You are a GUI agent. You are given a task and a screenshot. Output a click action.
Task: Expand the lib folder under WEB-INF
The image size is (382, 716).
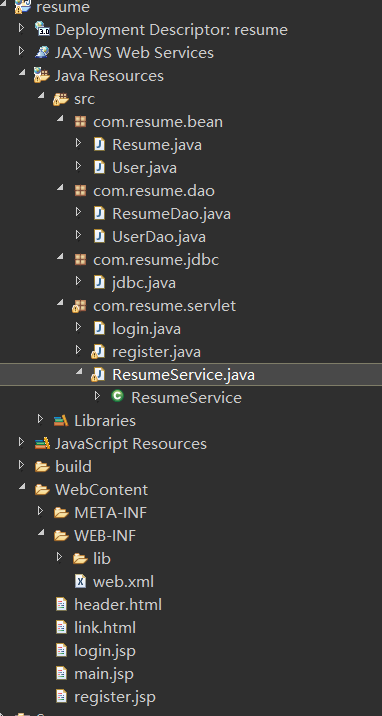[59, 557]
